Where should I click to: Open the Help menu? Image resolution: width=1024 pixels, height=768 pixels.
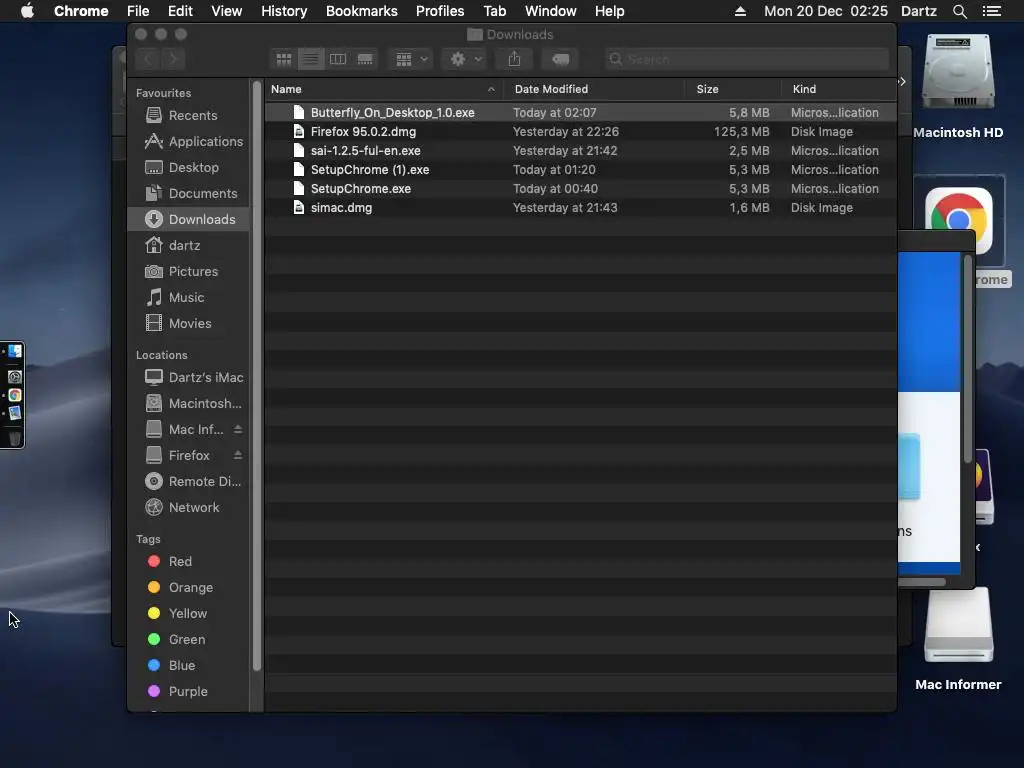(609, 11)
